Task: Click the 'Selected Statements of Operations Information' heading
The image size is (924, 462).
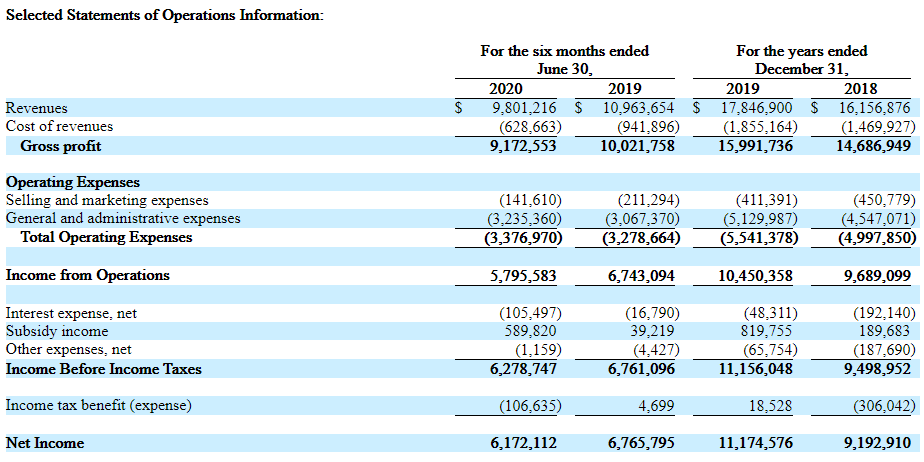Action: [165, 17]
